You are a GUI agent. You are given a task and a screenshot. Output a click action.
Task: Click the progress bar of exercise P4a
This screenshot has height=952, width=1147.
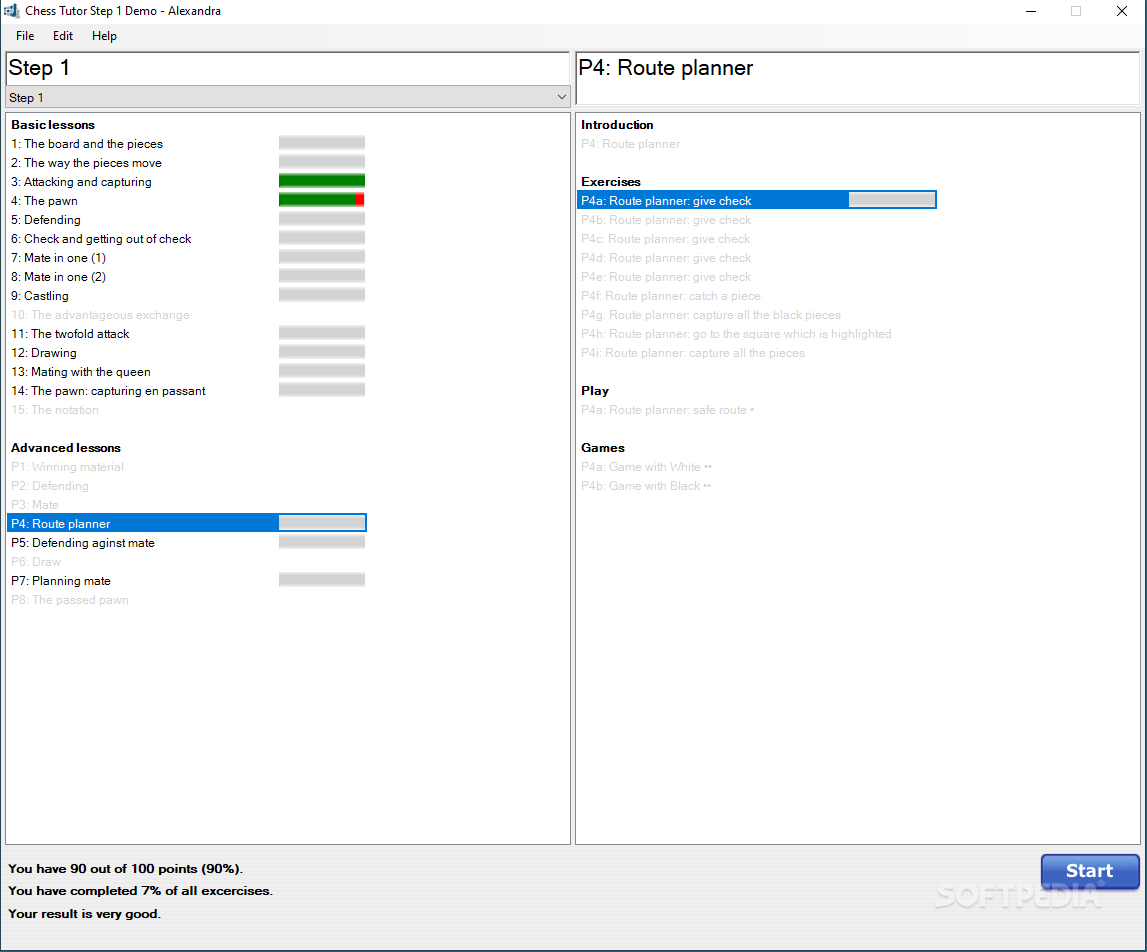point(892,200)
